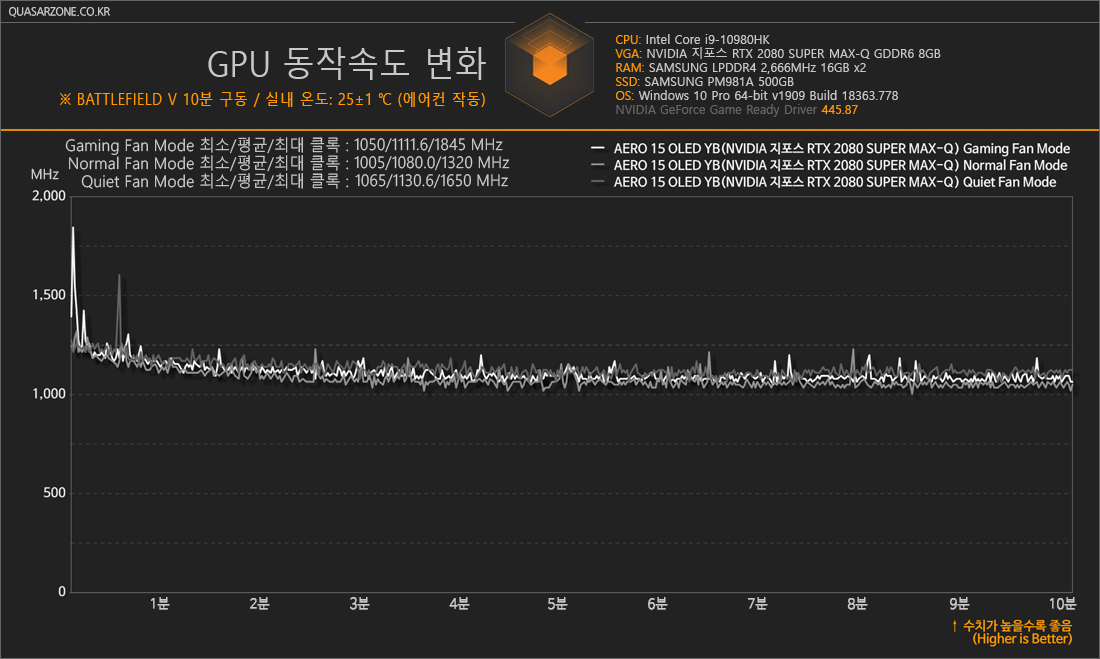Click the Gaming Fan Mode 1050/1111.6/1845 MHz stat

pos(284,145)
